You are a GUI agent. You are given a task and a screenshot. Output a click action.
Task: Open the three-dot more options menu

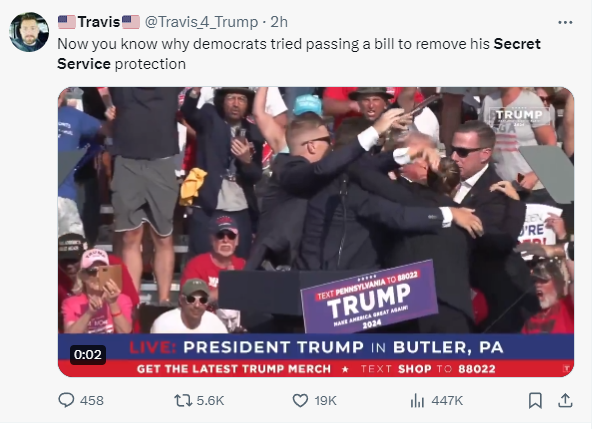tap(565, 23)
